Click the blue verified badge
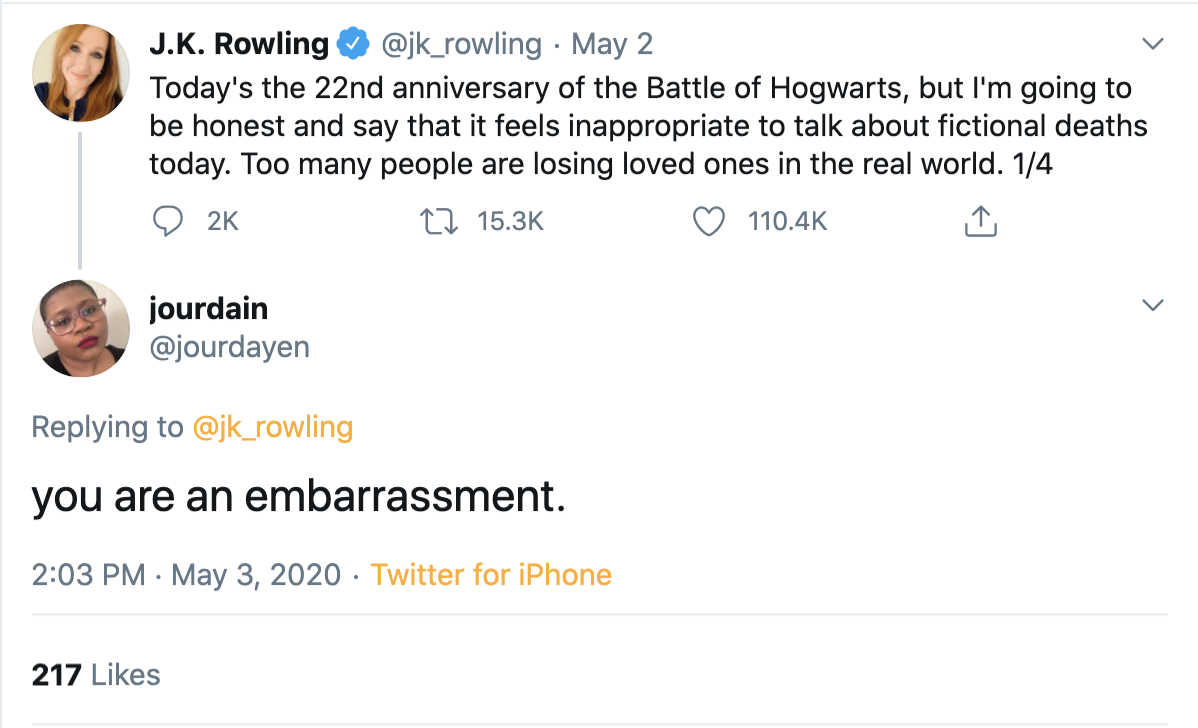This screenshot has height=728, width=1198. pos(350,44)
